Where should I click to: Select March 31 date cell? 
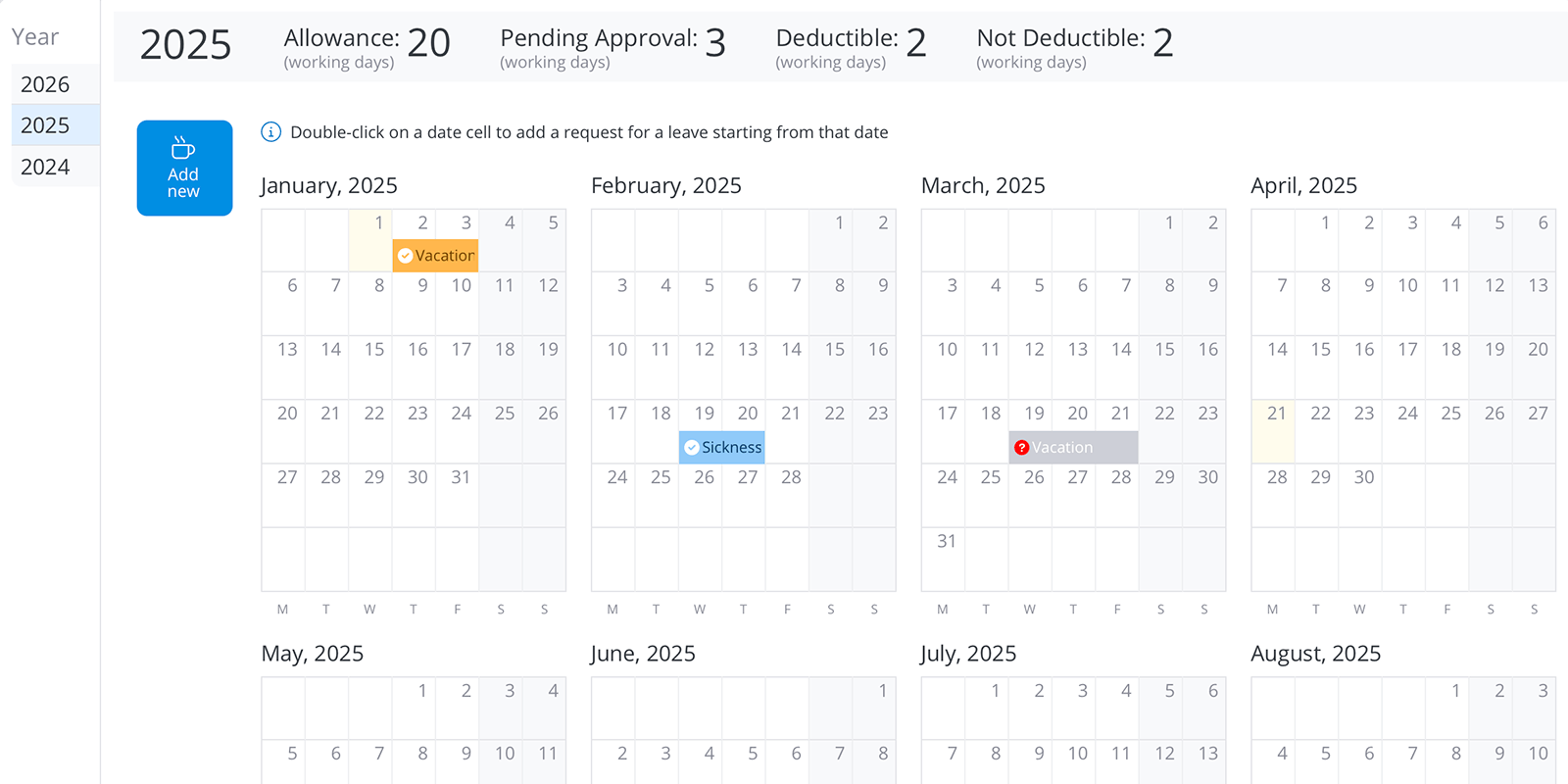(x=943, y=559)
